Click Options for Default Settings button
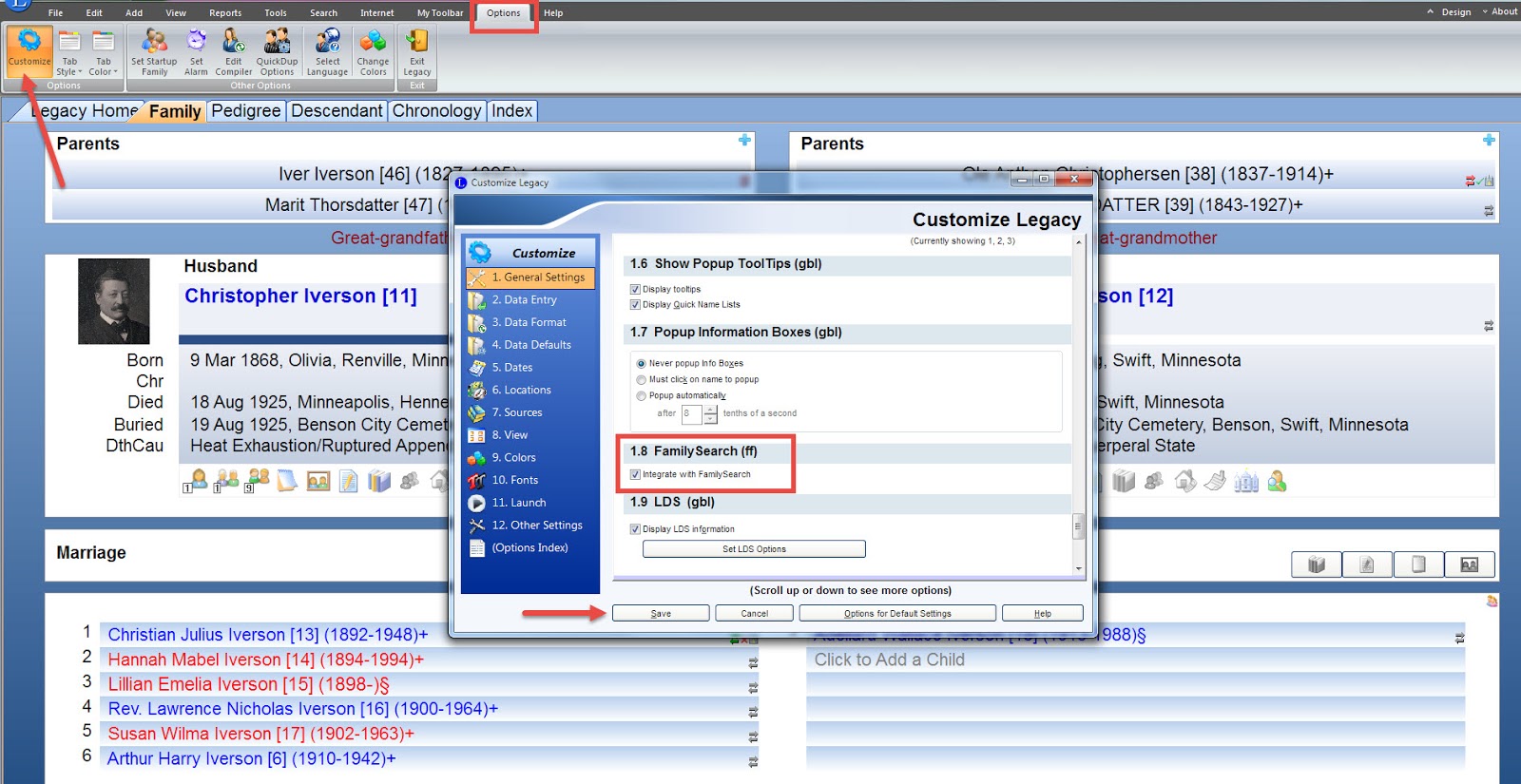The image size is (1521, 784). coord(897,614)
